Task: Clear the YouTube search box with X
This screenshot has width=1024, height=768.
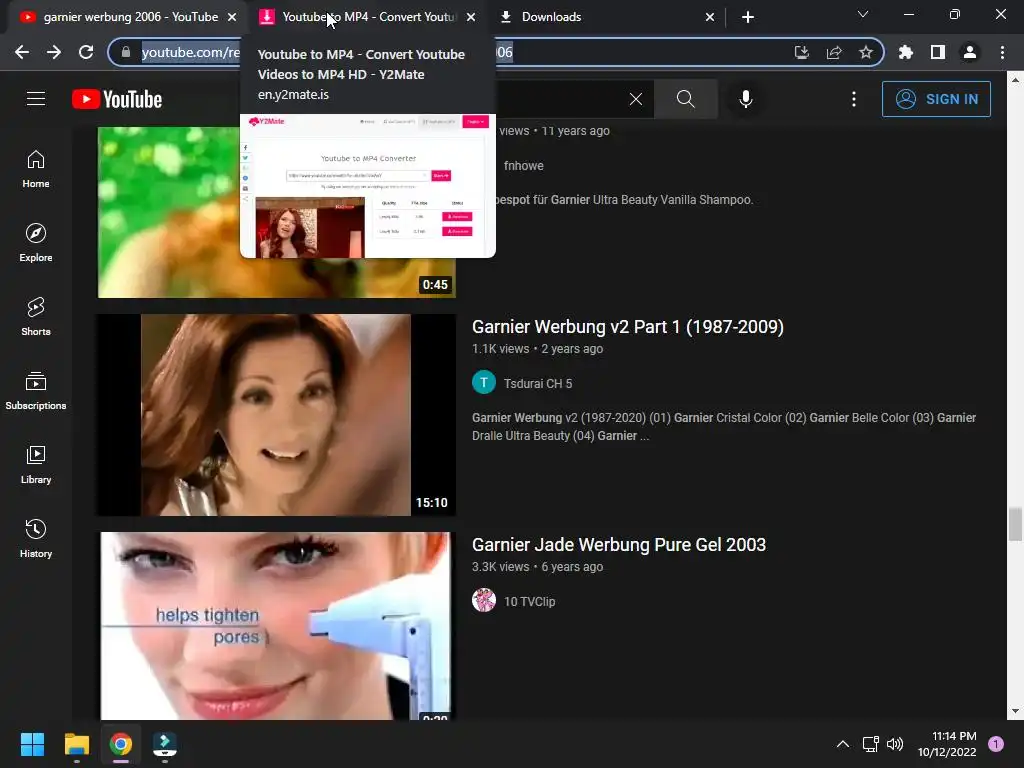Action: point(635,99)
